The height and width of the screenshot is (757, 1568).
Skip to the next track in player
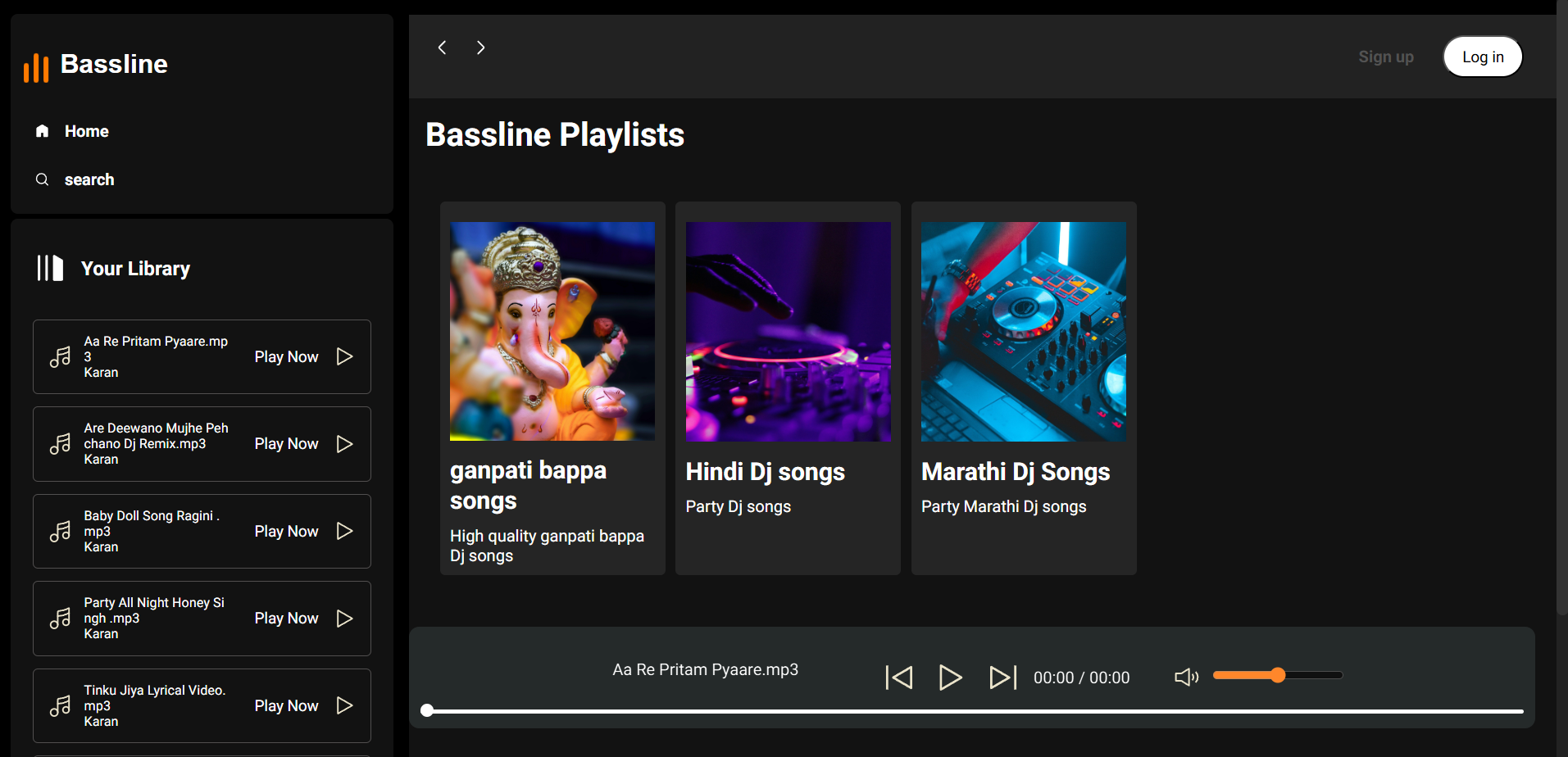[1002, 677]
